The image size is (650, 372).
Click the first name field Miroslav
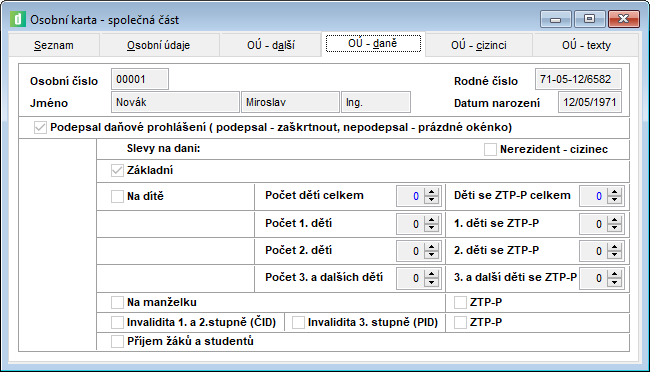coord(290,102)
